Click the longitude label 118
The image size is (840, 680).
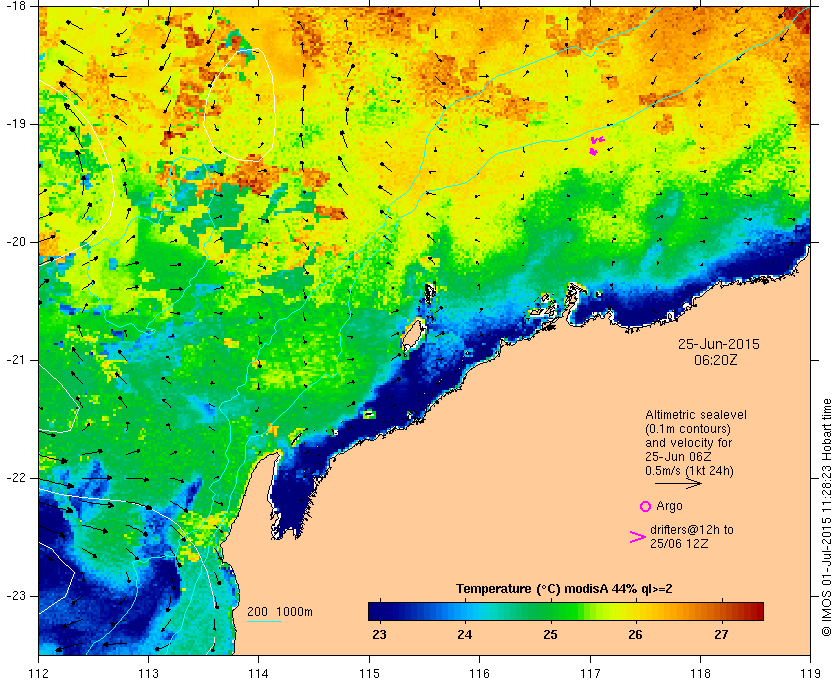(x=700, y=673)
